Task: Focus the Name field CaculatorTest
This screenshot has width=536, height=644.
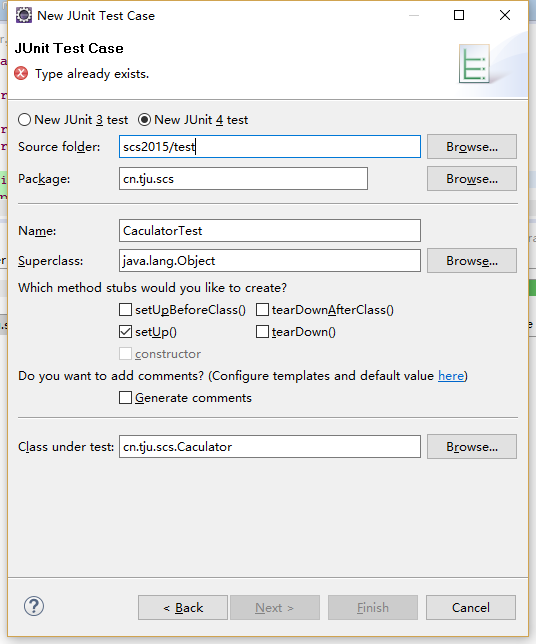Action: pos(270,230)
